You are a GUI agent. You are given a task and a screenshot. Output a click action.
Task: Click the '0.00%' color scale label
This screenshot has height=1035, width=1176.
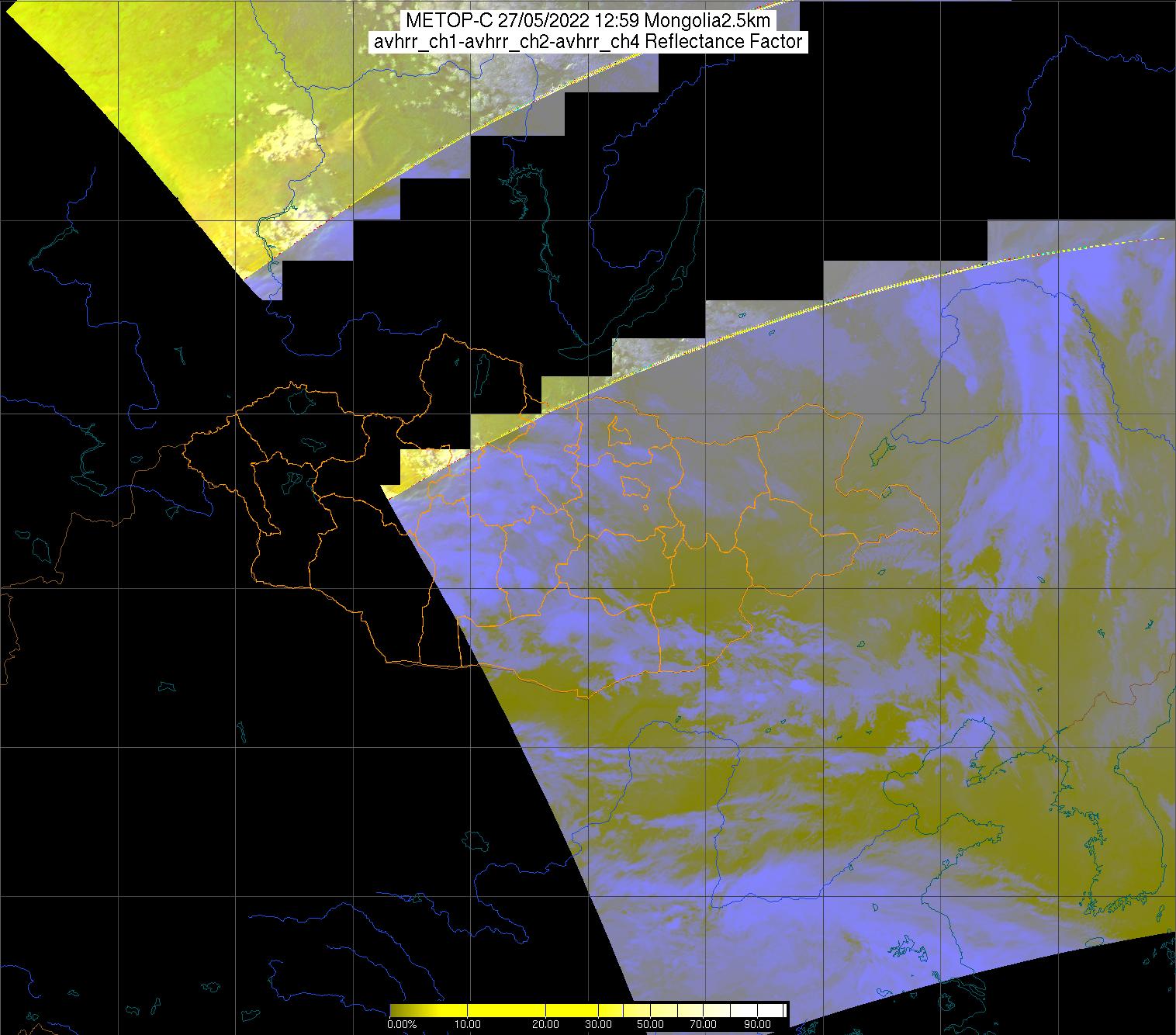tap(402, 1025)
